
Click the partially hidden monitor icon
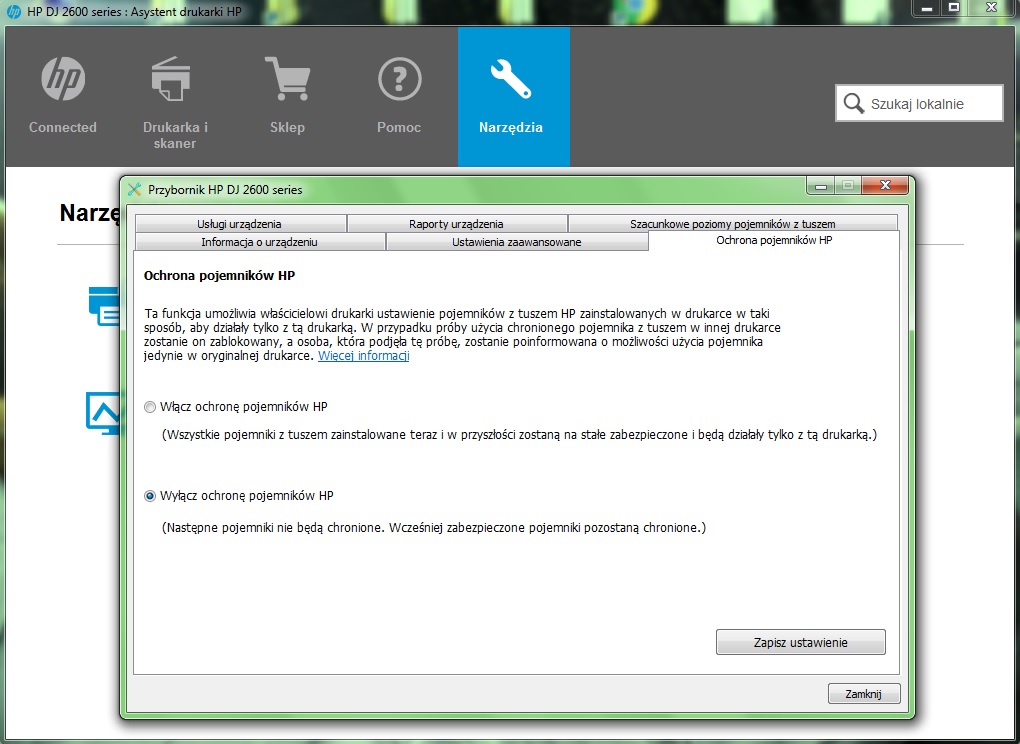click(x=103, y=412)
